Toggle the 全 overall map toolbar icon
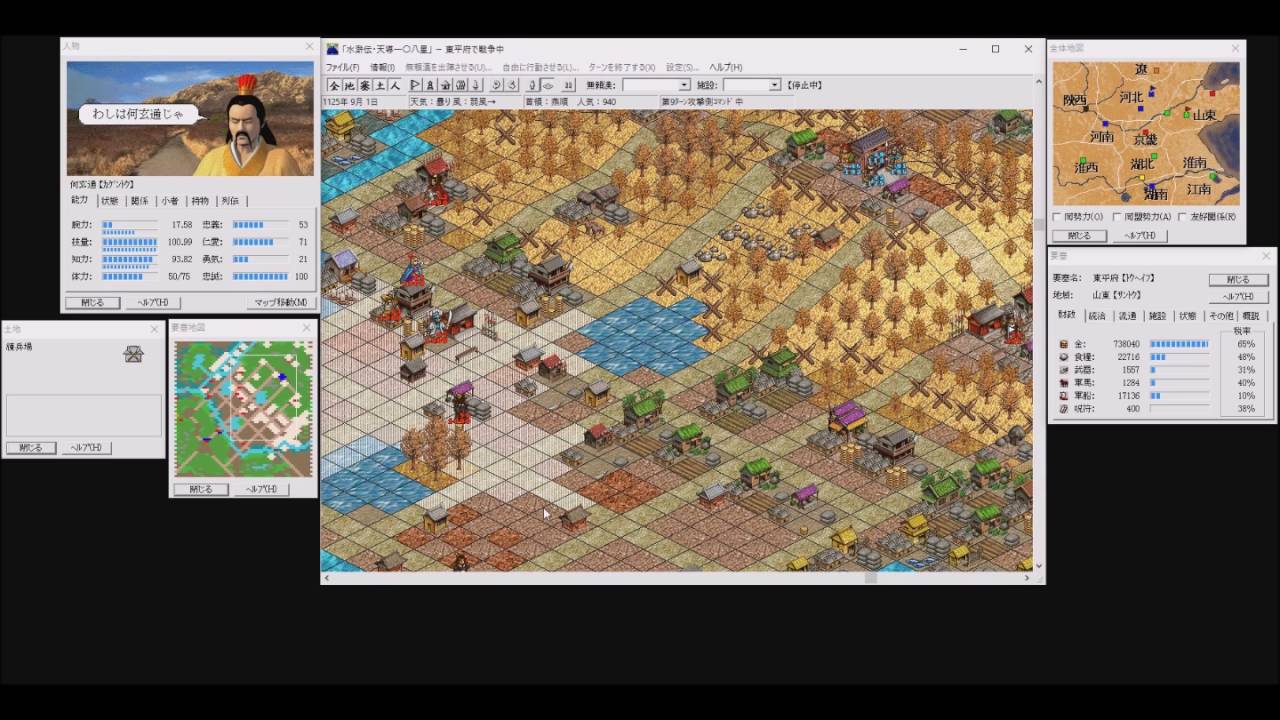This screenshot has width=1280, height=720. [335, 85]
